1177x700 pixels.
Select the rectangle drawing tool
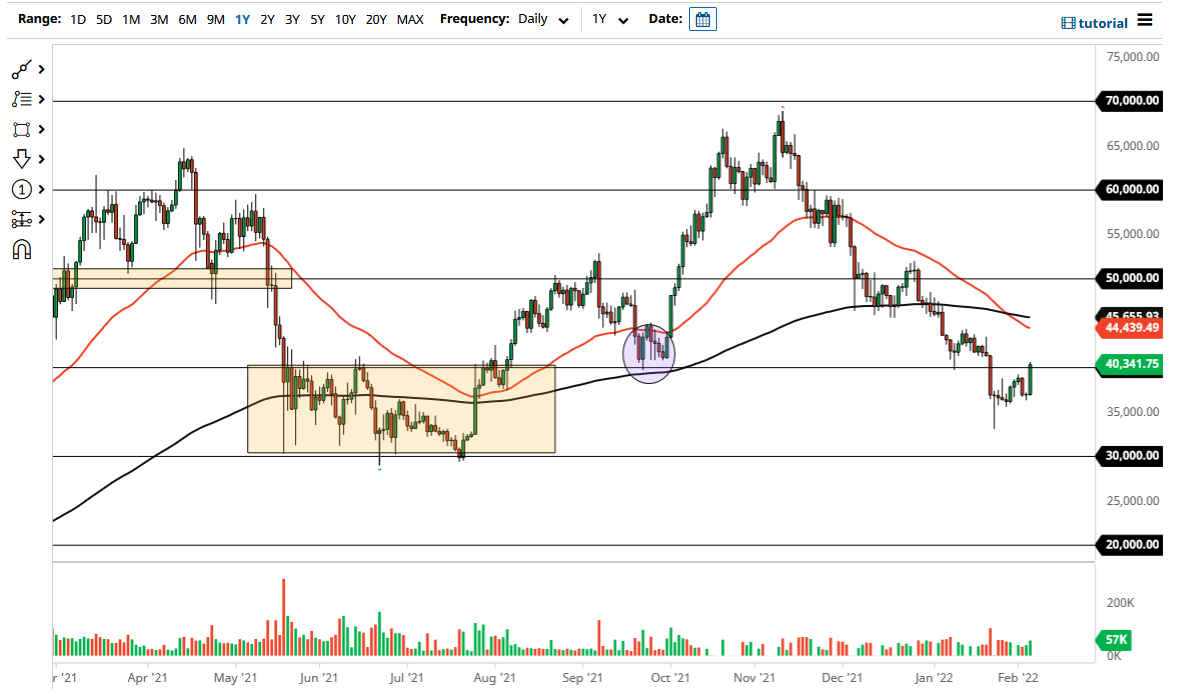19,129
